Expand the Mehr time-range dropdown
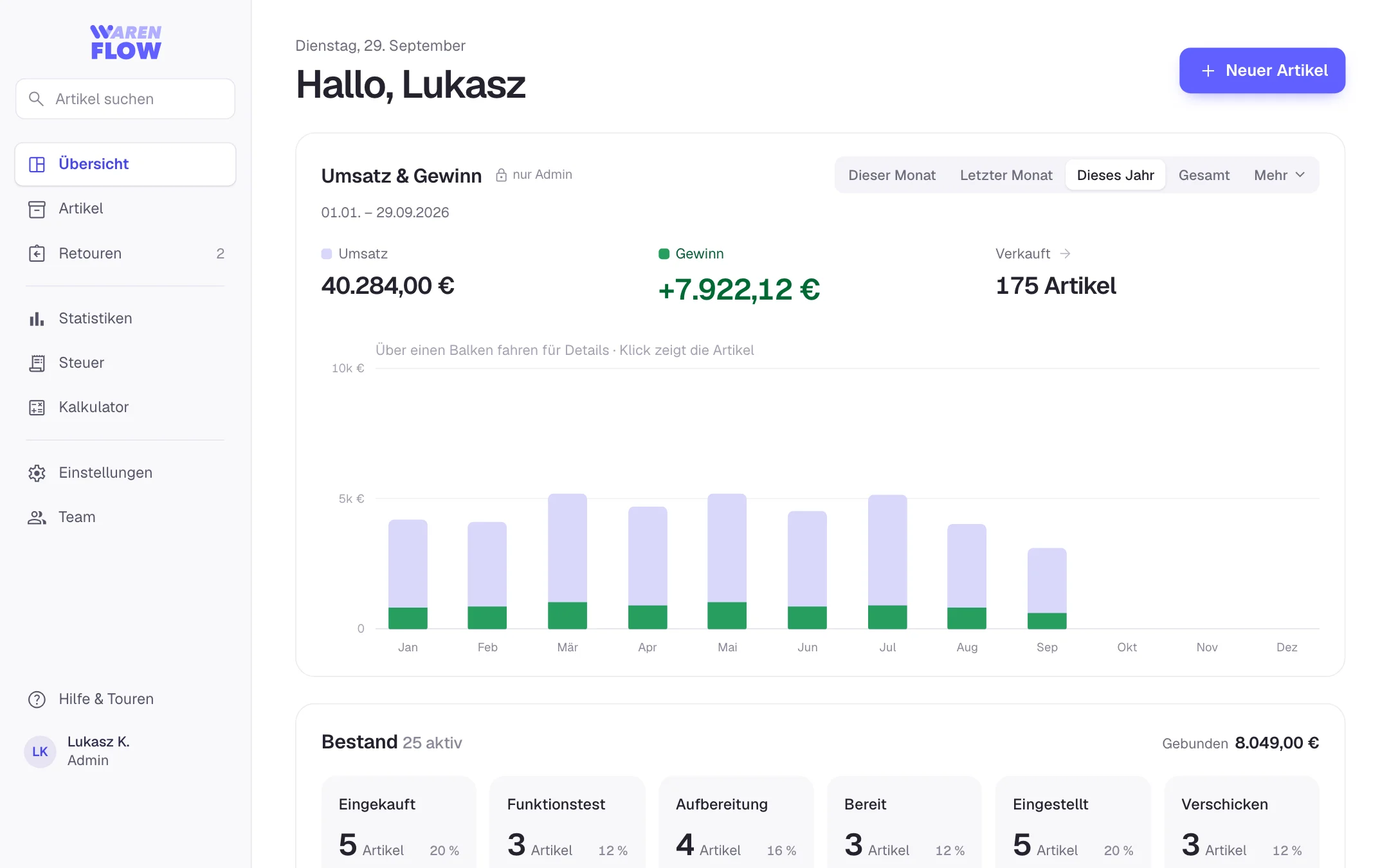This screenshot has height=868, width=1389. tap(1280, 175)
